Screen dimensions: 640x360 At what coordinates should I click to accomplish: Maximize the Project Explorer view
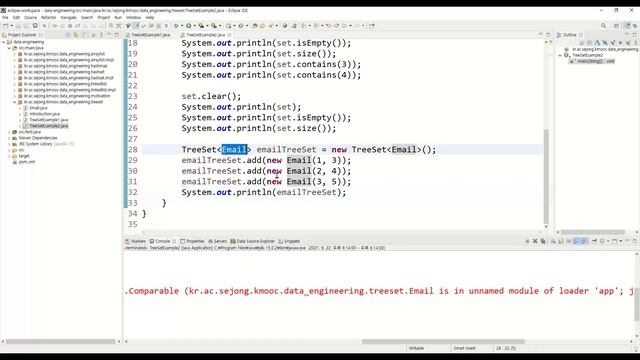[117, 35]
